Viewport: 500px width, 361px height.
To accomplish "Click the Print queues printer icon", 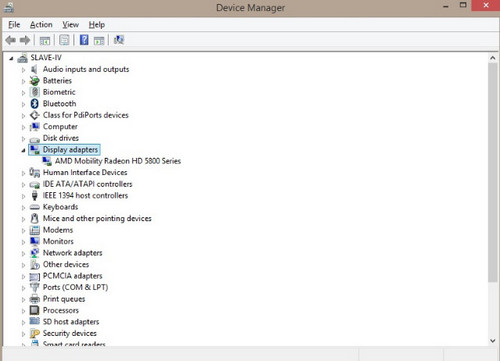I will (x=34, y=299).
